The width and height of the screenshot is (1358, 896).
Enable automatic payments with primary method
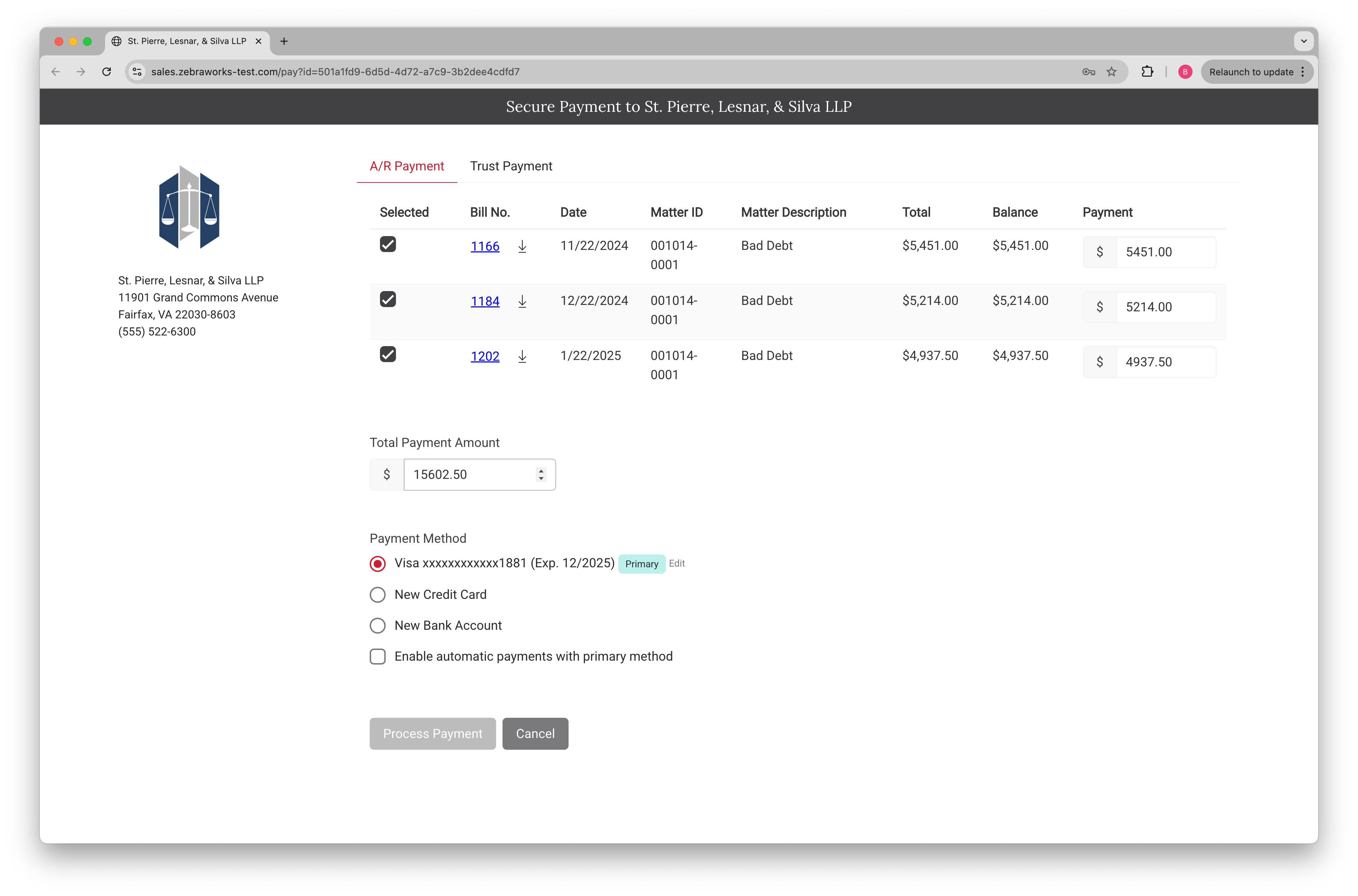[378, 656]
